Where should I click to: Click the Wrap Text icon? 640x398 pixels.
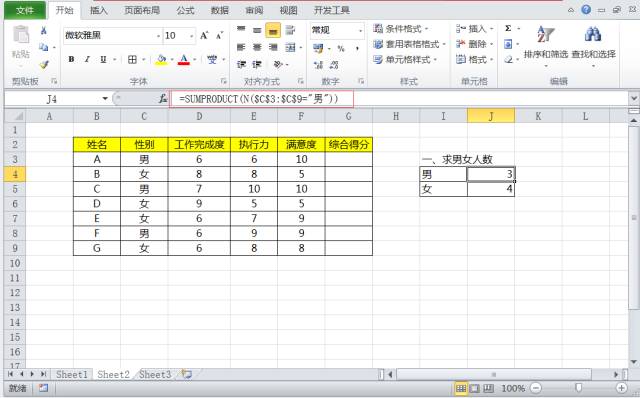290,30
